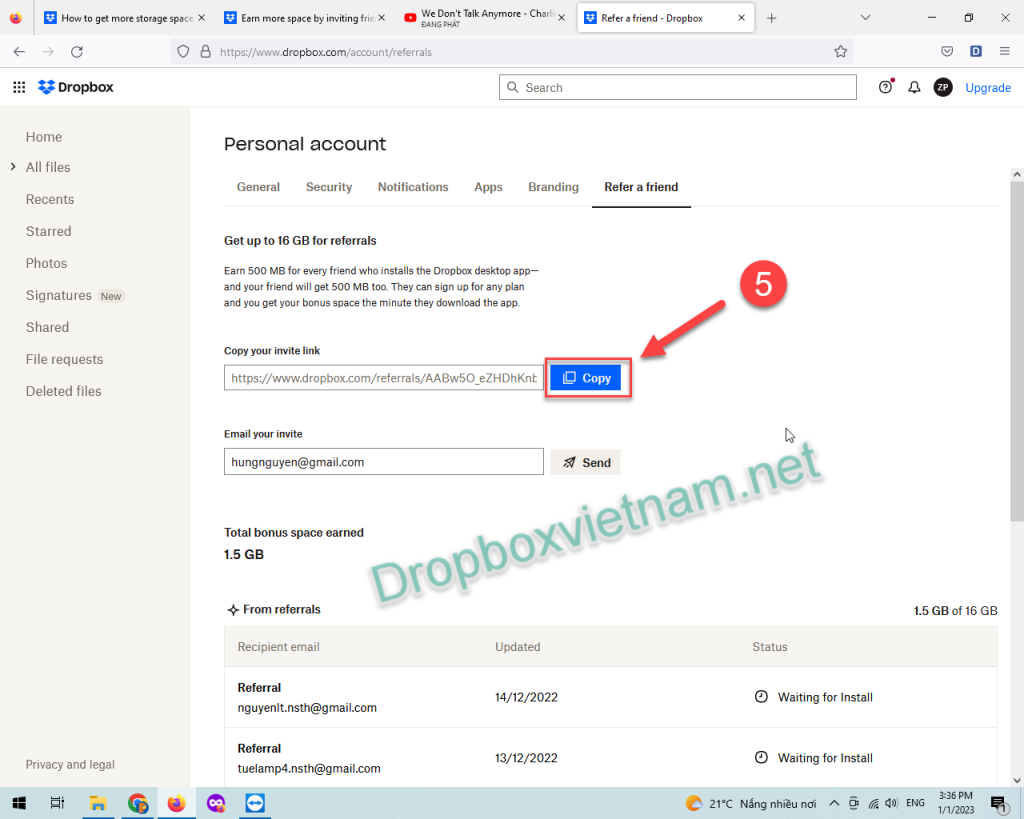Click the invite link text field

point(383,377)
